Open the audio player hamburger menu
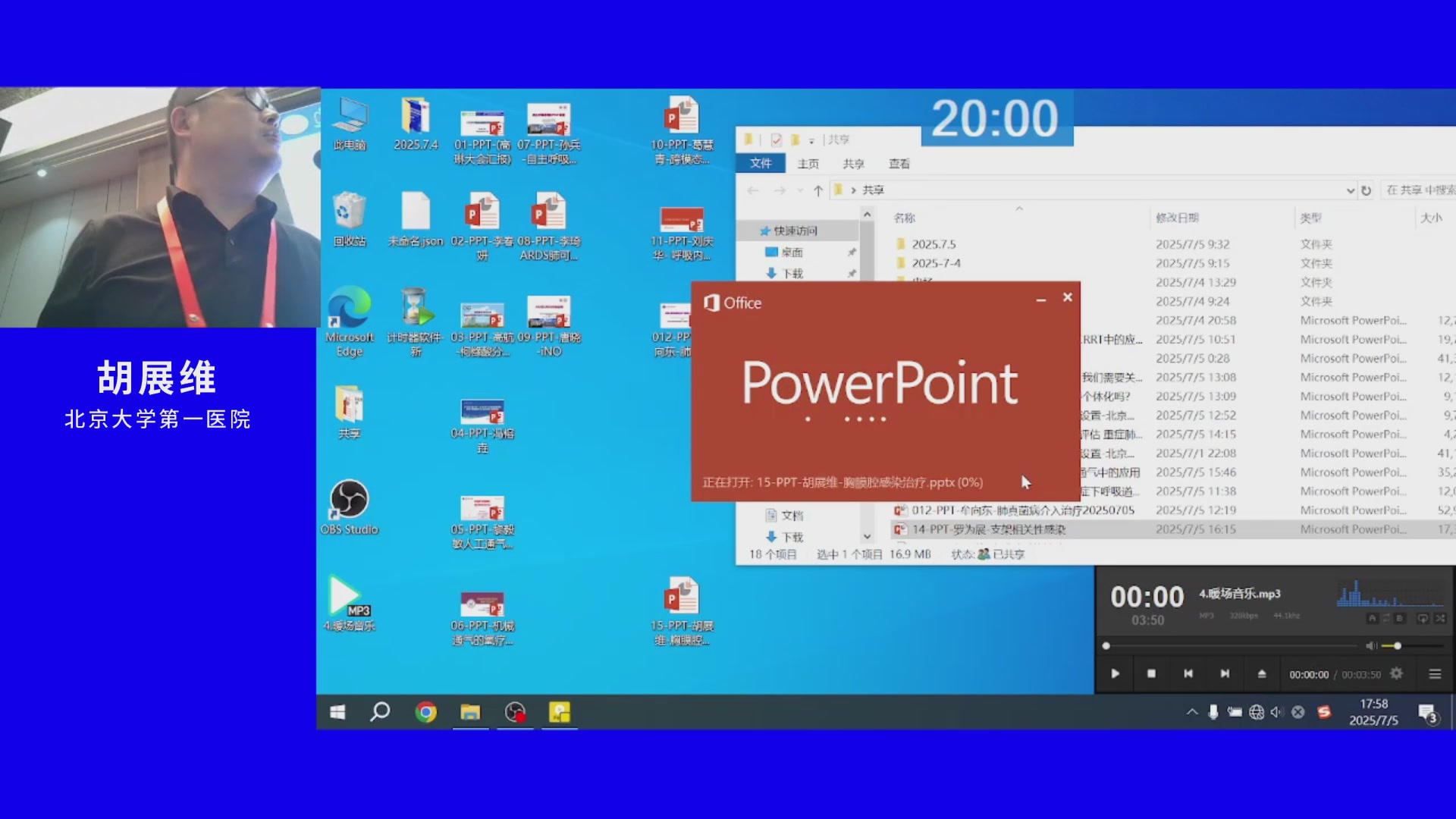 (1435, 673)
